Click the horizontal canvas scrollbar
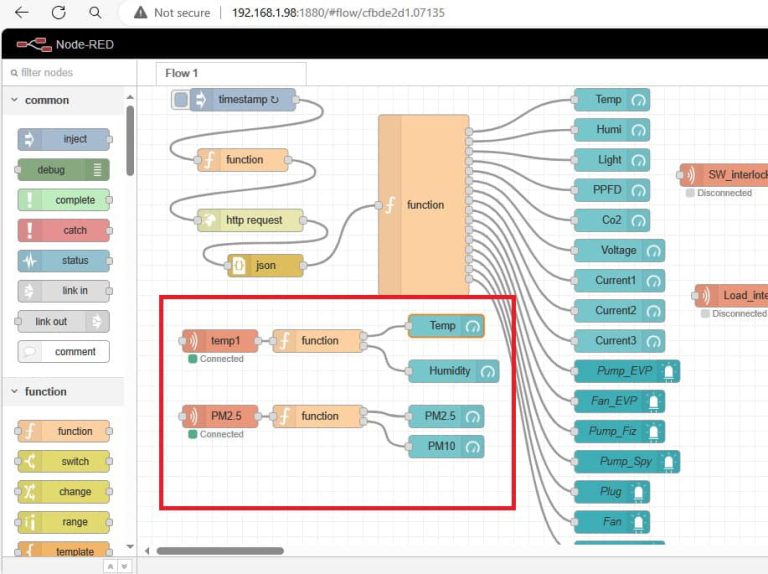Image resolution: width=768 pixels, height=574 pixels. (x=220, y=550)
